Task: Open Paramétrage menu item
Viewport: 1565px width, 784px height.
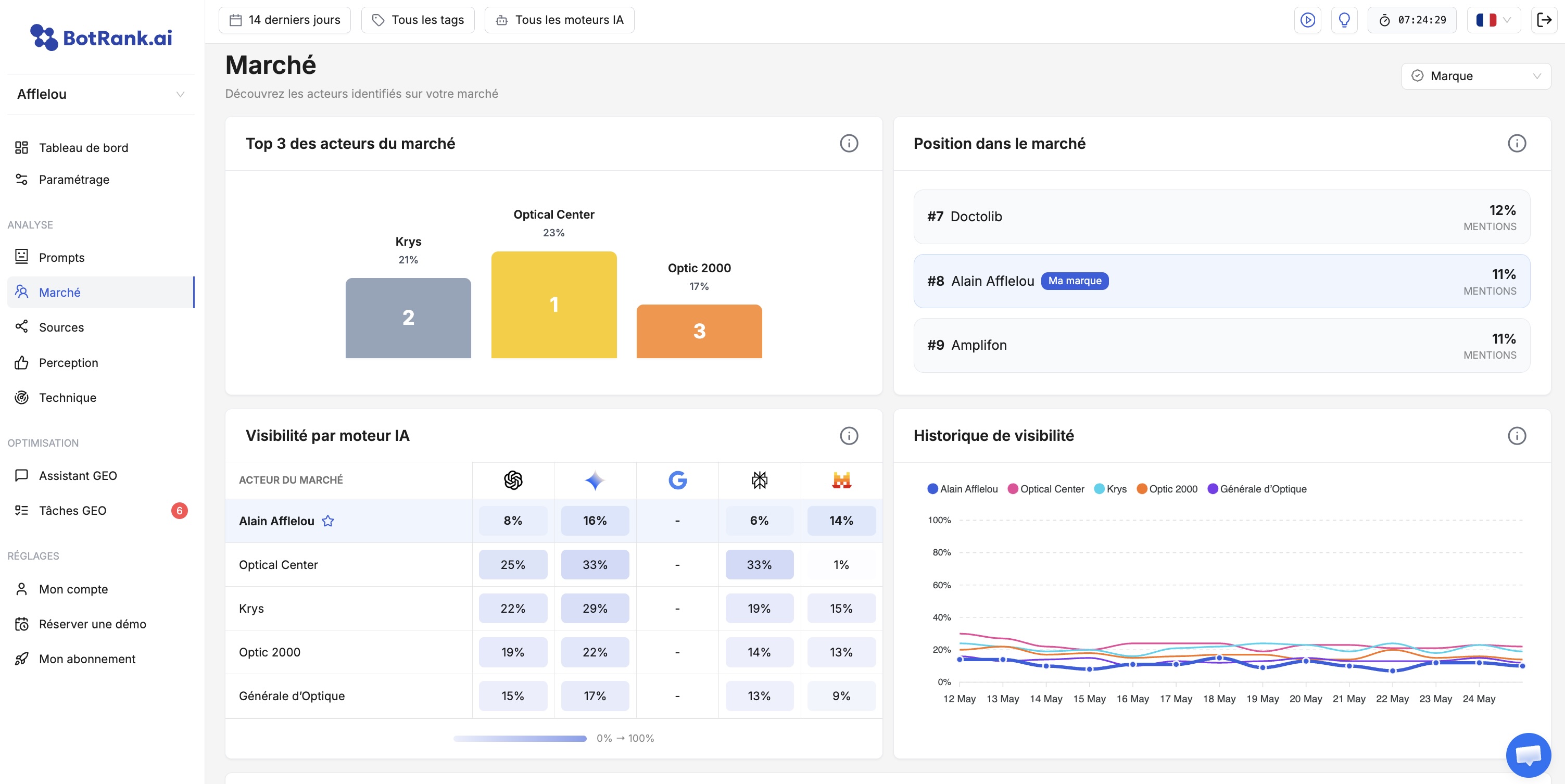Action: tap(101, 179)
